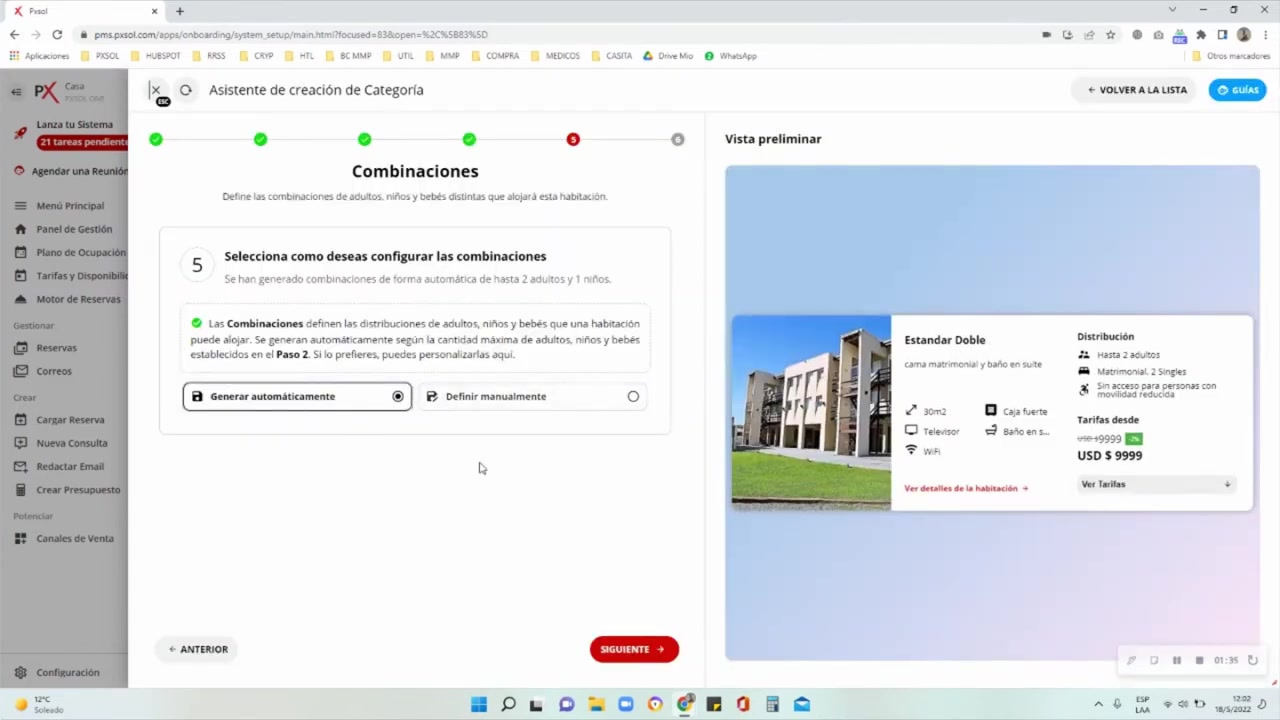Open the Motor de Reservas section

click(x=78, y=299)
